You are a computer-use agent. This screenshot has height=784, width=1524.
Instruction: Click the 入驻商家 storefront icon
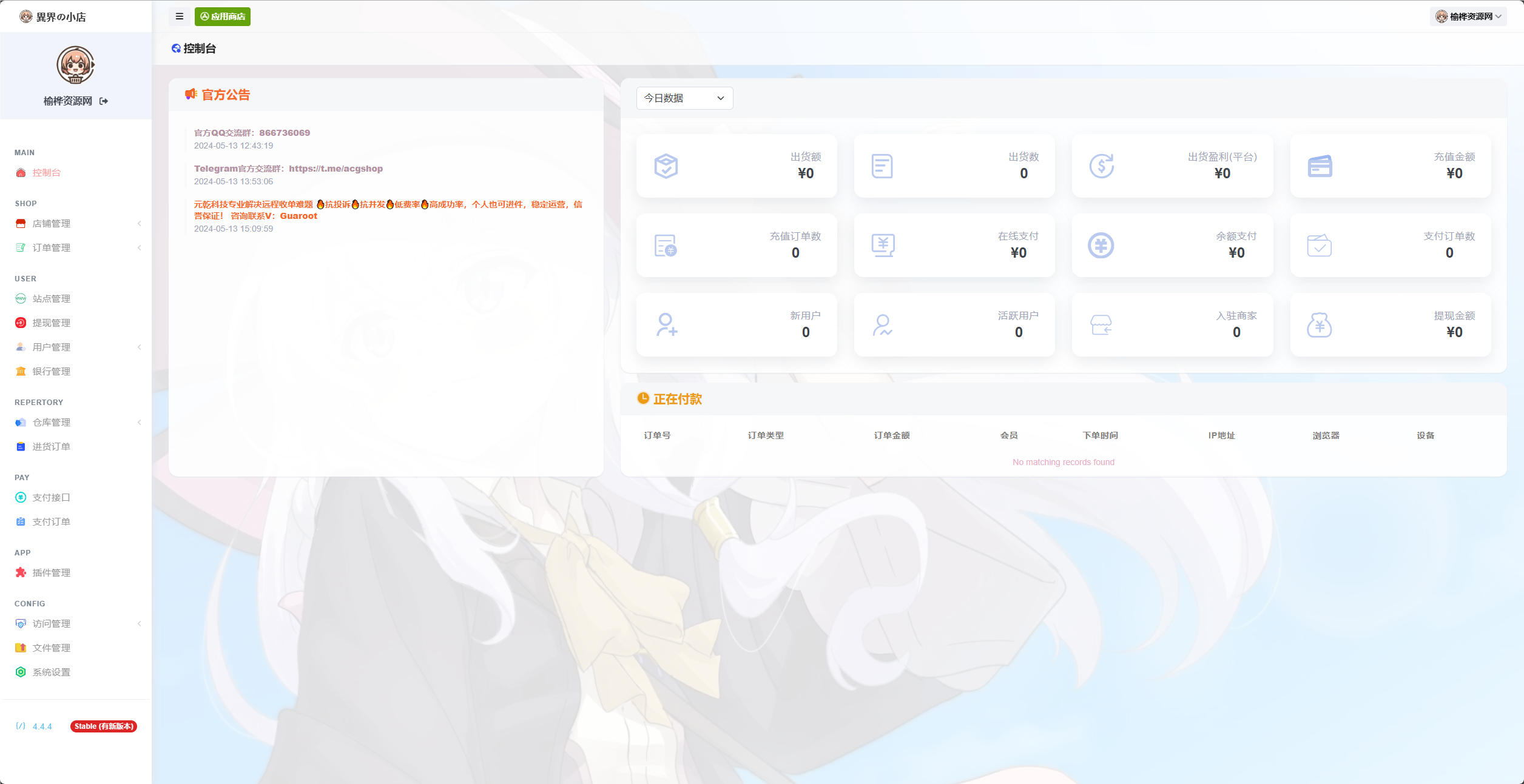coord(1101,325)
